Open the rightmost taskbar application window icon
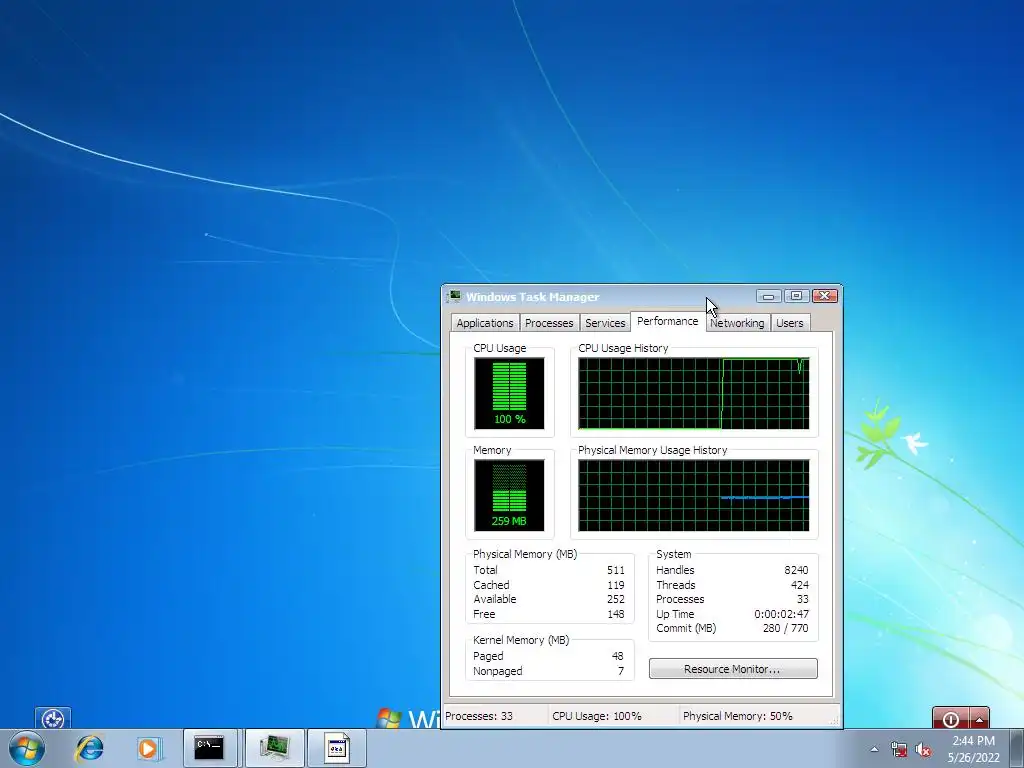Screen dimensions: 1024x768 [x=336, y=748]
